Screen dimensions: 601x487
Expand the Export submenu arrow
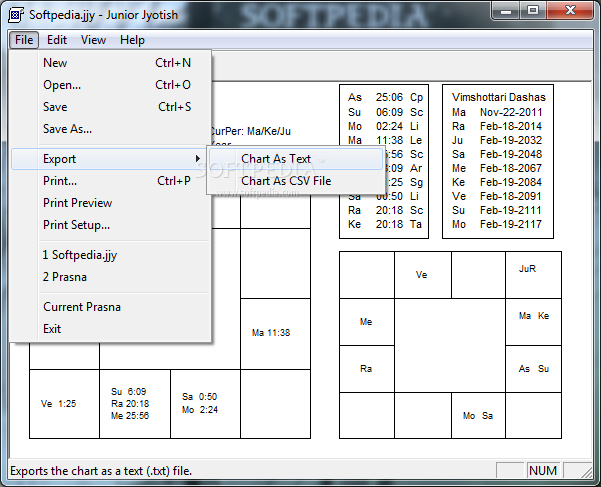[x=198, y=159]
